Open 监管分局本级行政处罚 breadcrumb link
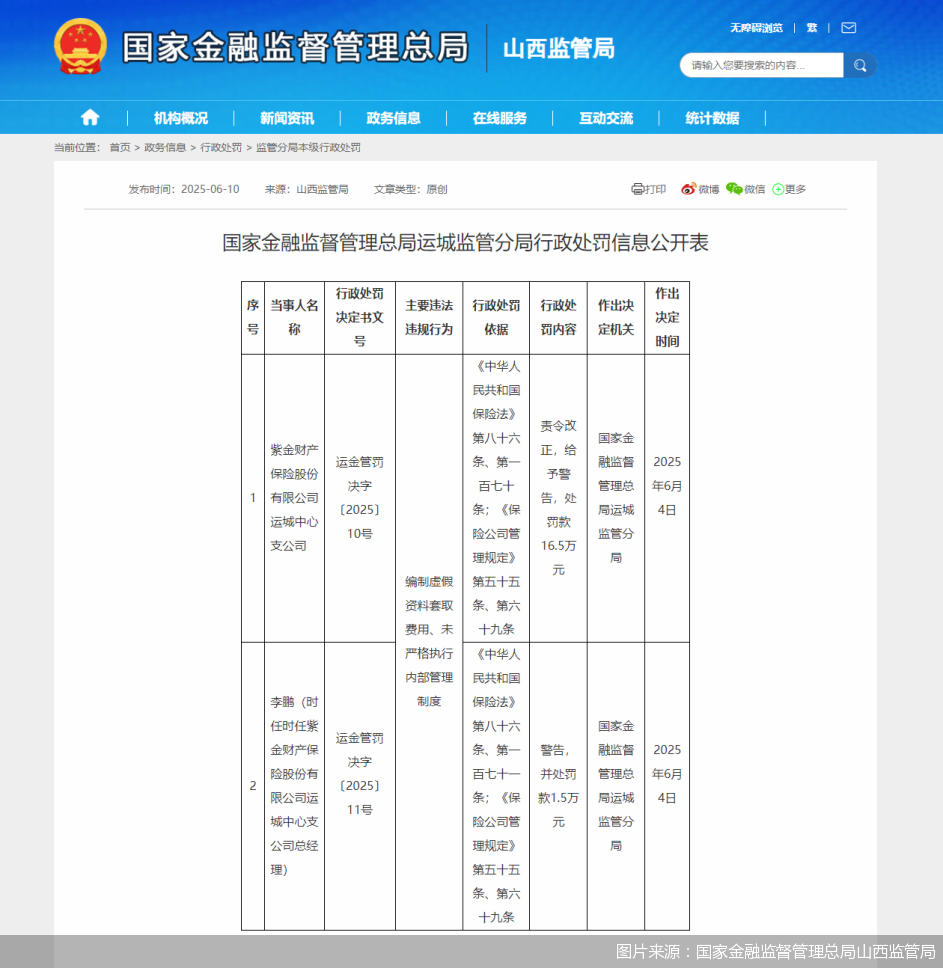The width and height of the screenshot is (943, 968). point(308,147)
